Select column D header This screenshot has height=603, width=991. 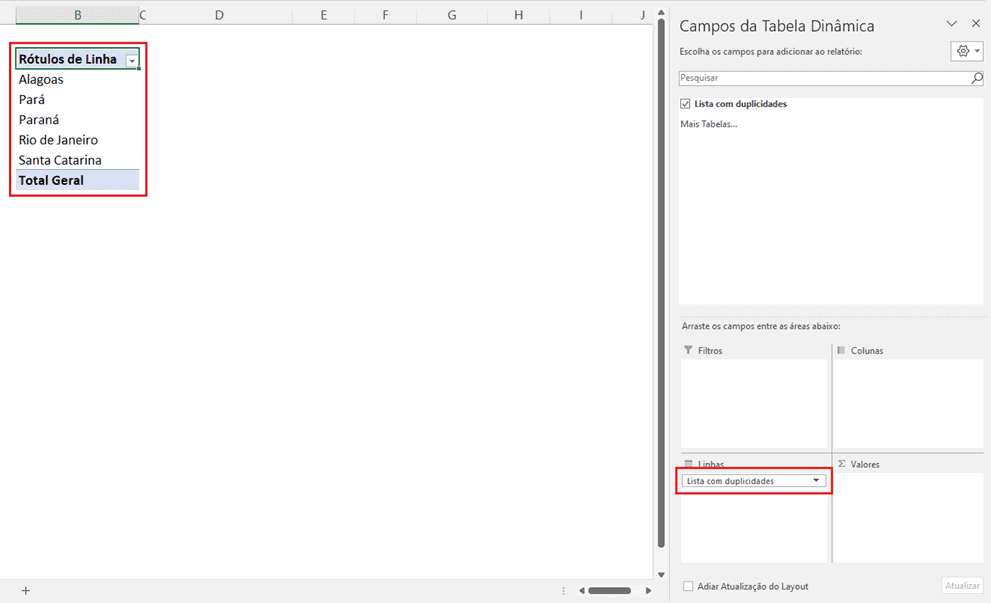[219, 15]
